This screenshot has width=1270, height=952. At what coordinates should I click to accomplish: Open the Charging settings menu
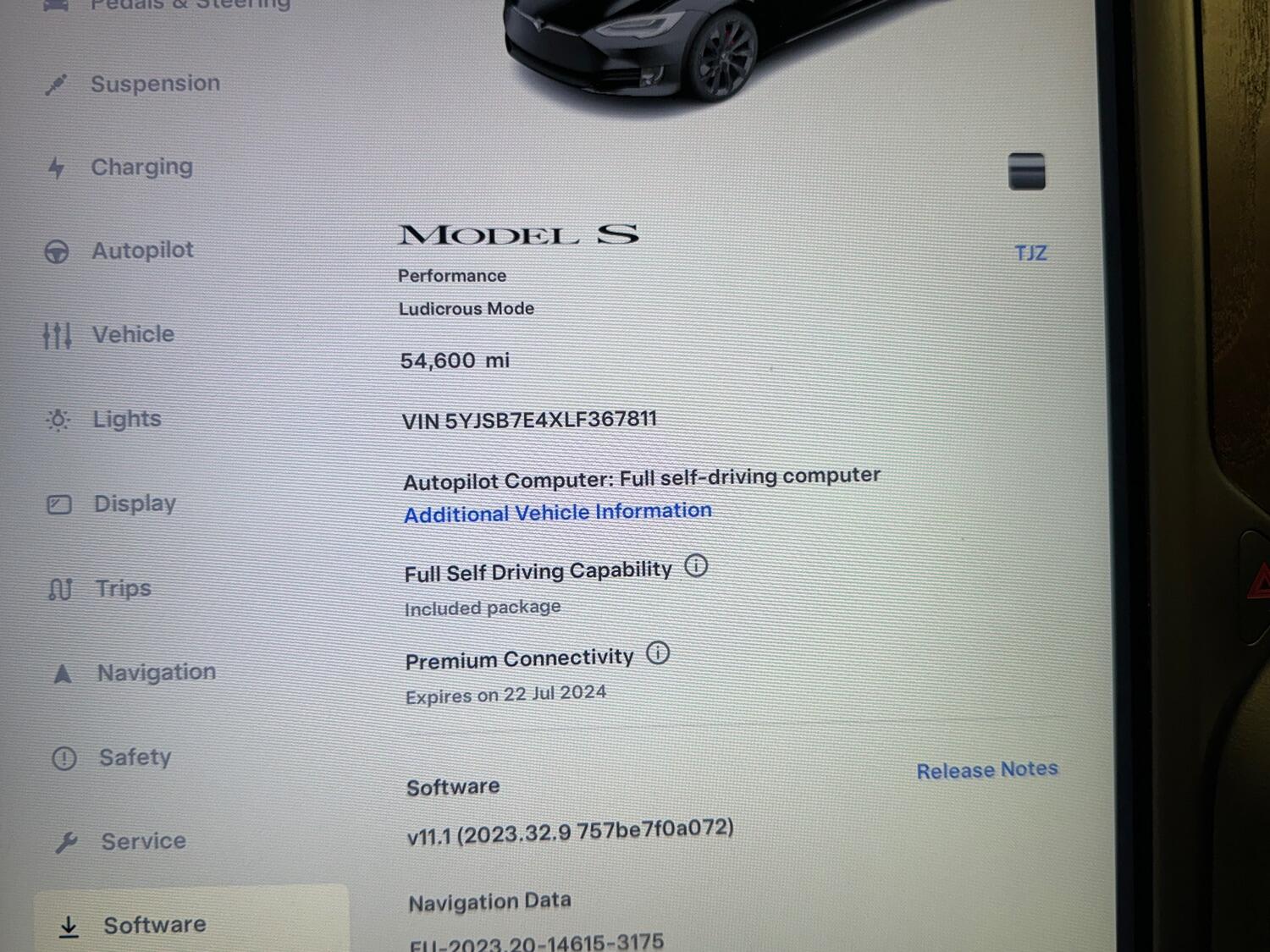[141, 168]
